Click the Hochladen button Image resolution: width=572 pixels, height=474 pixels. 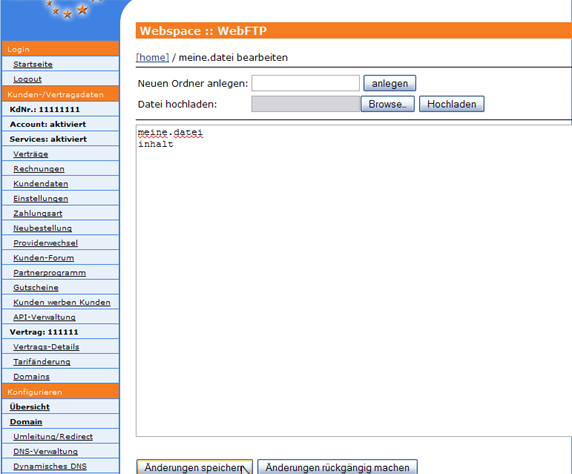click(x=452, y=104)
